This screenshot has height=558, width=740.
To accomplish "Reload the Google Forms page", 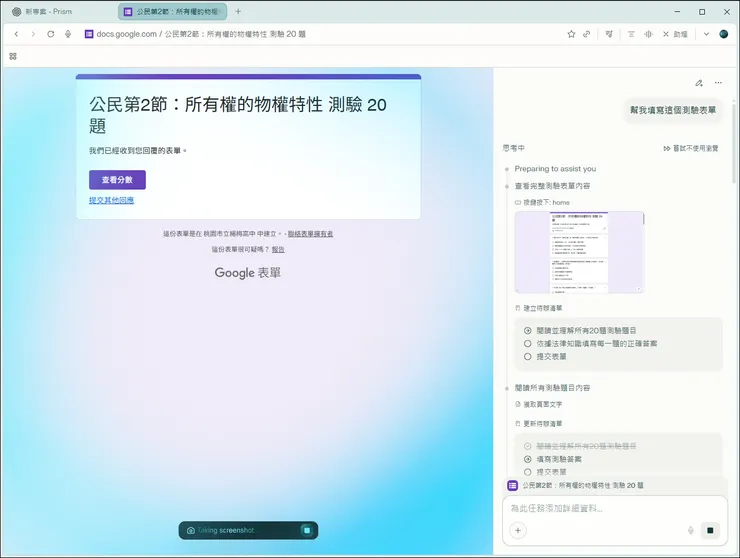I will click(50, 34).
